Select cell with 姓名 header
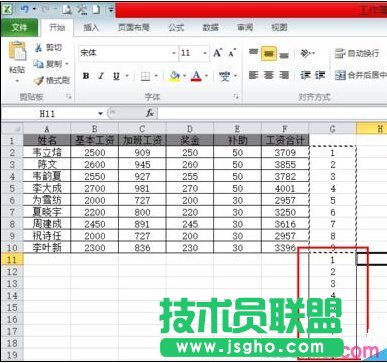This screenshot has width=387, height=363. click(x=47, y=140)
